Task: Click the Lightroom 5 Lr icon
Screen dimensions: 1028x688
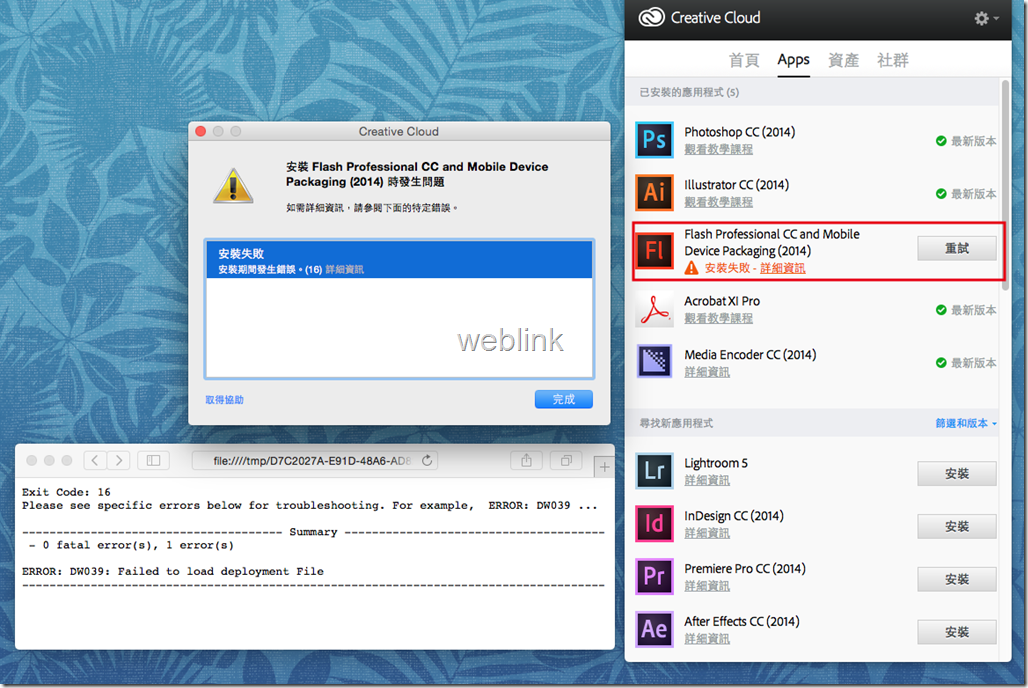Action: 654,471
